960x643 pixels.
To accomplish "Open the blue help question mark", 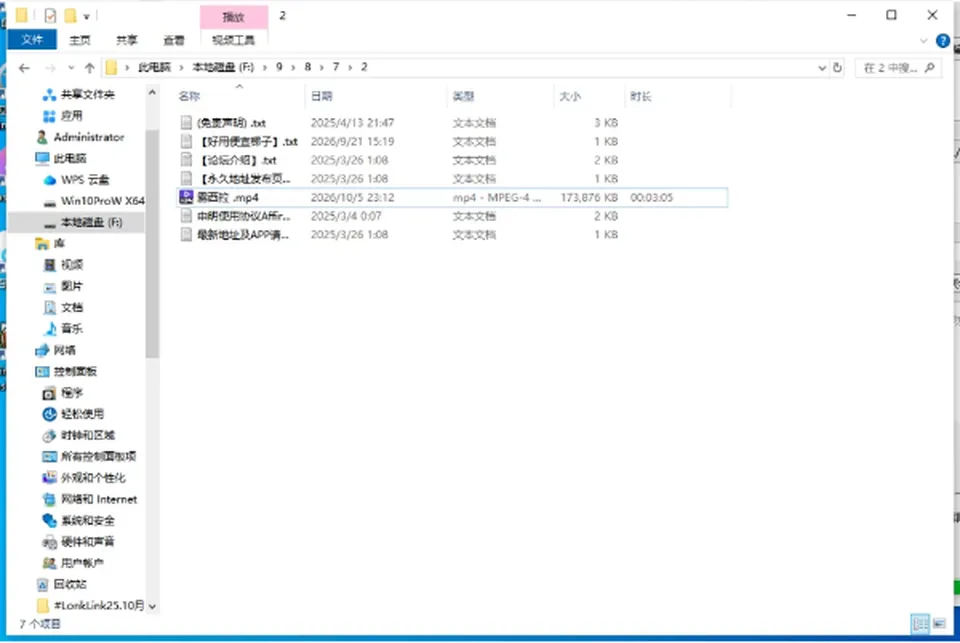I will tap(943, 41).
